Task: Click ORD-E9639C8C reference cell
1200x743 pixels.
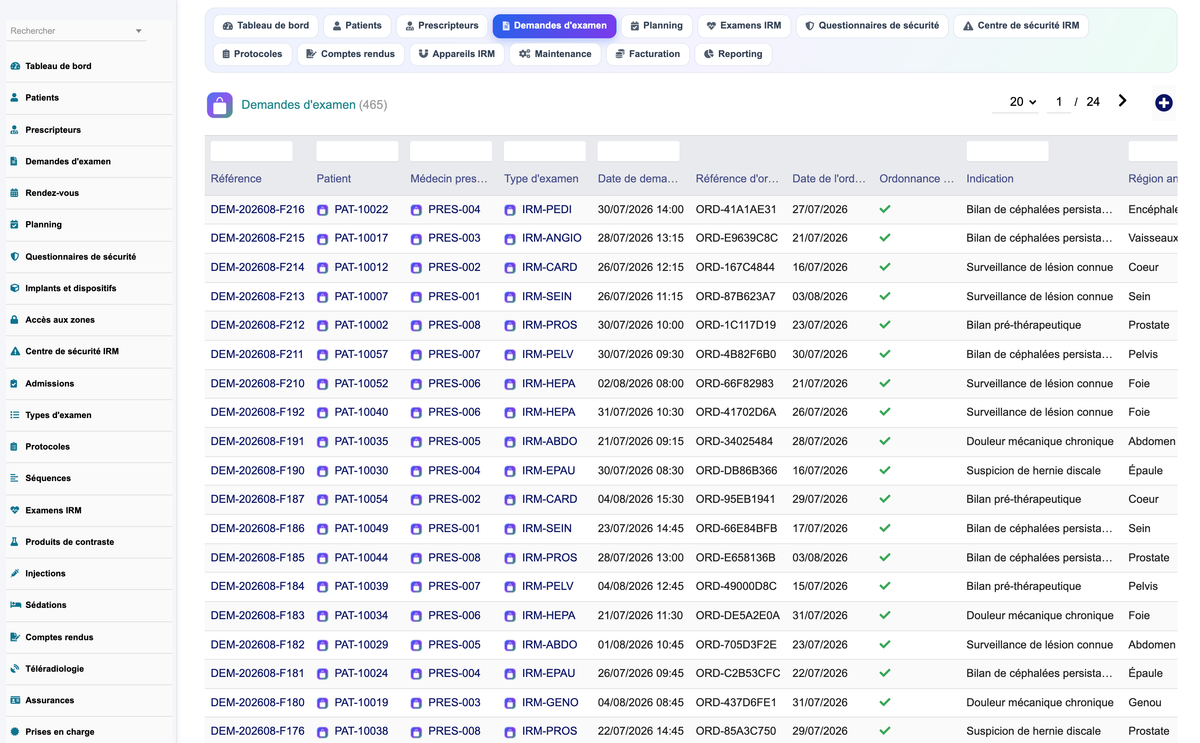Action: pyautogui.click(x=737, y=239)
